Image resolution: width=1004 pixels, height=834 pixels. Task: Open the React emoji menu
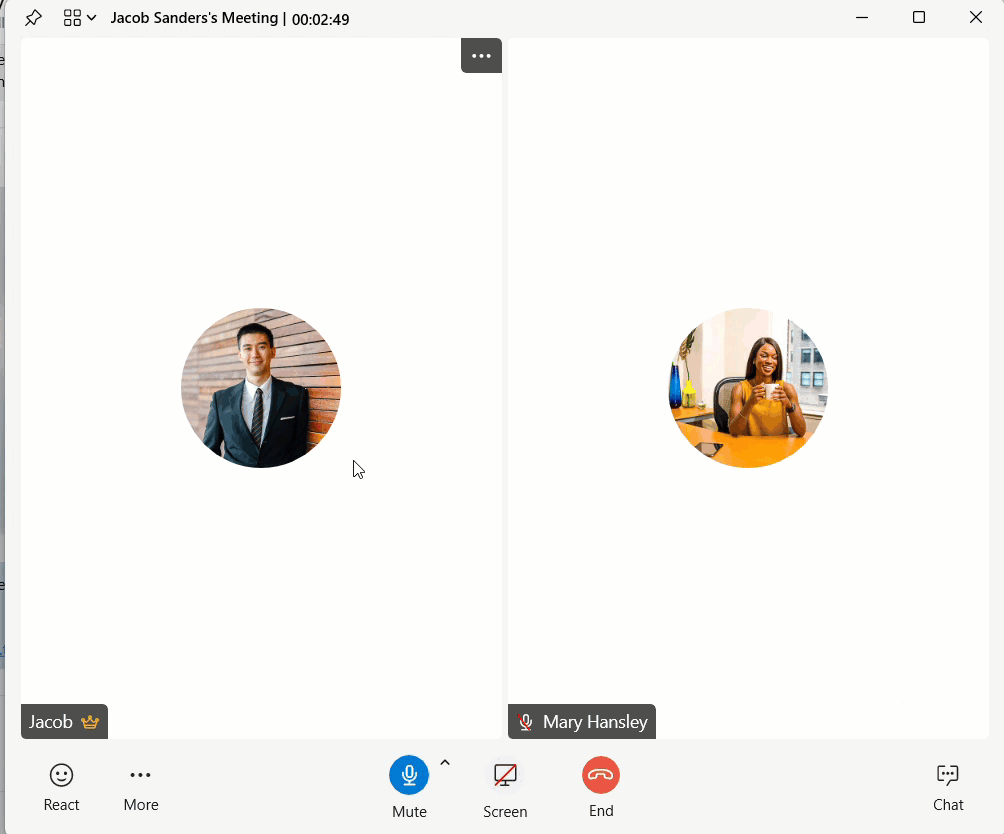[61, 787]
